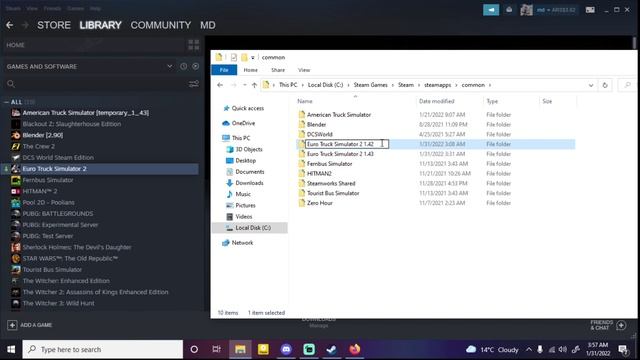
Task: Open the View ribbon tab in Explorer
Action: [304, 70]
